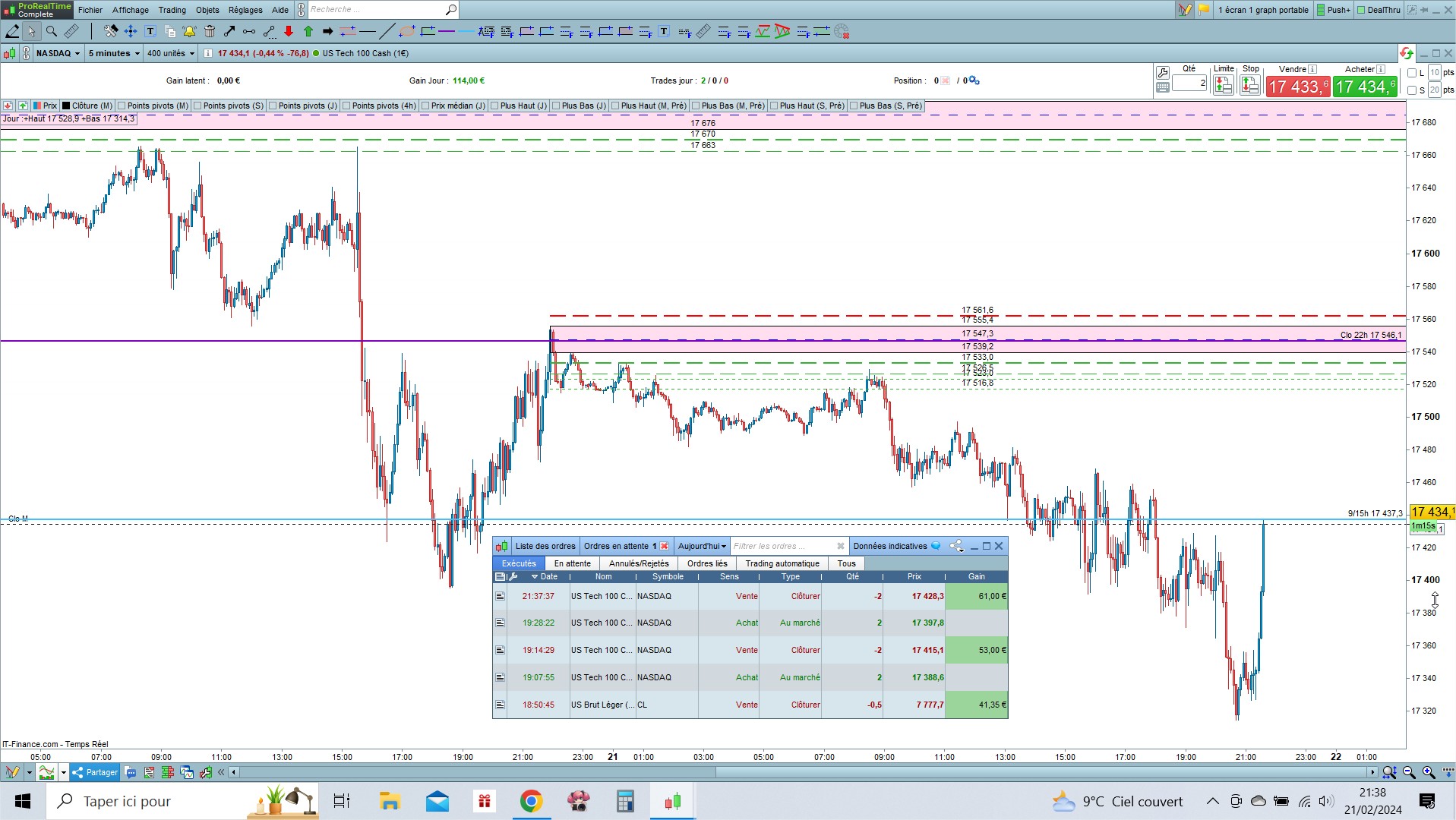Image resolution: width=1456 pixels, height=820 pixels.
Task: Click the trash can delete objects icon
Action: 210,31
